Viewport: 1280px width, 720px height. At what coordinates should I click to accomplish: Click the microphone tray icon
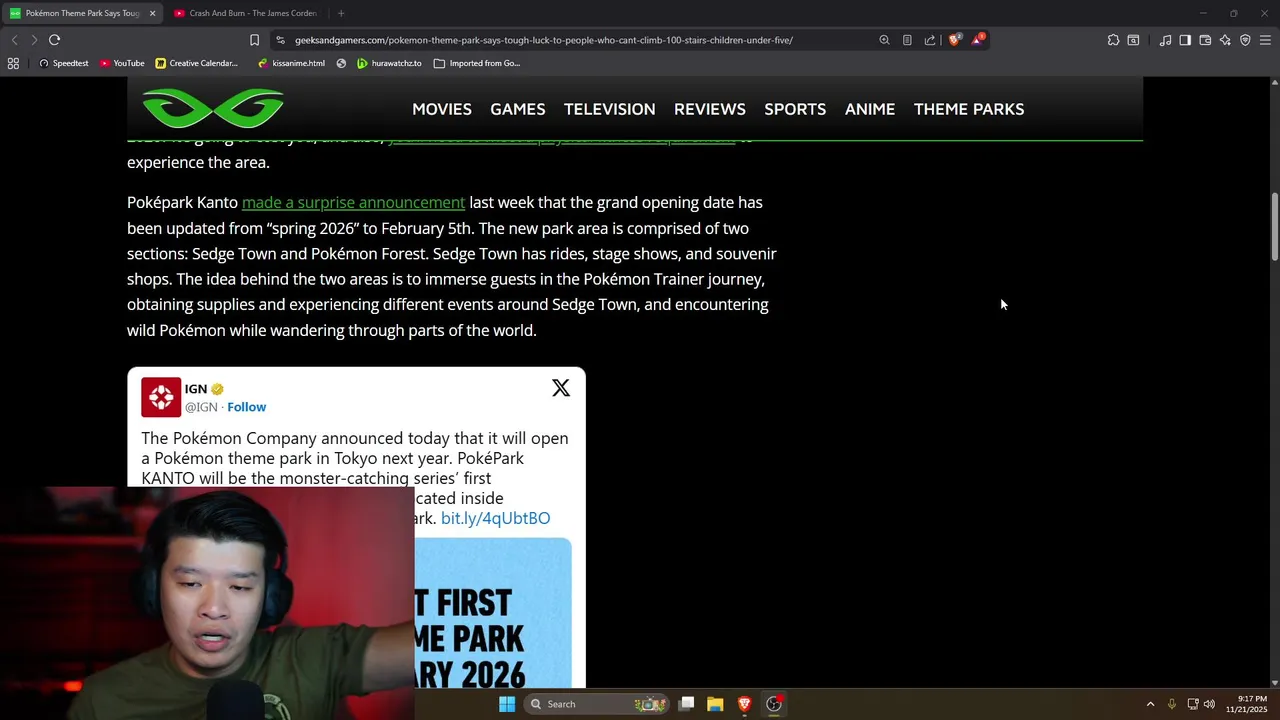click(1172, 704)
